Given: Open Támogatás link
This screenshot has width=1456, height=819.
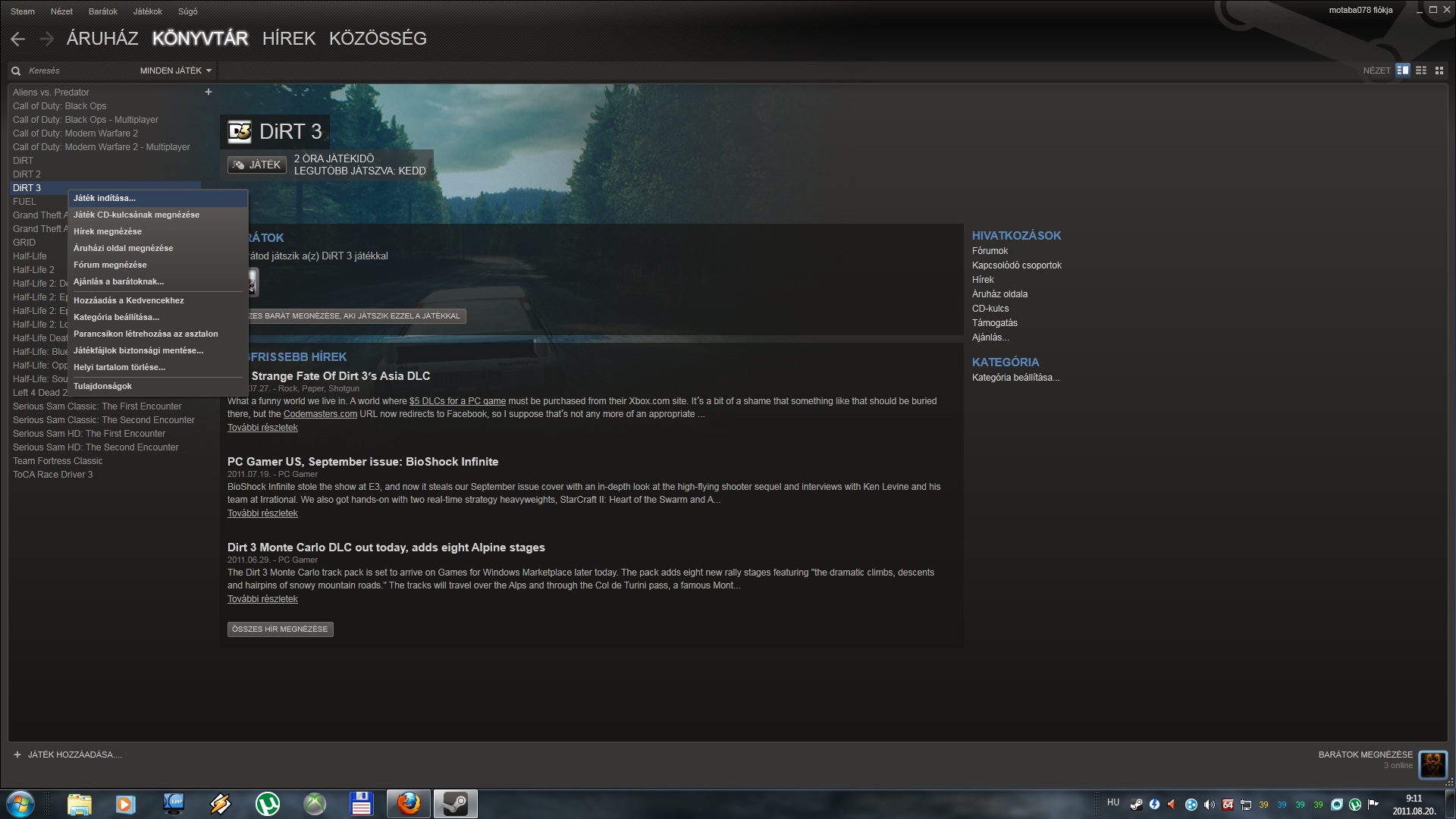Looking at the screenshot, I should pos(994,323).
